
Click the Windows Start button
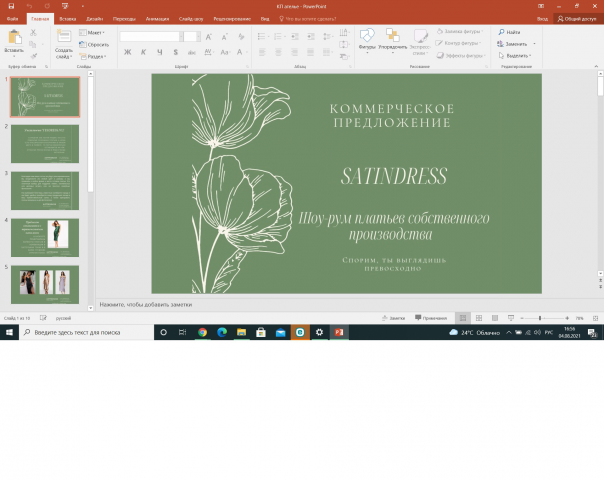pyautogui.click(x=9, y=332)
